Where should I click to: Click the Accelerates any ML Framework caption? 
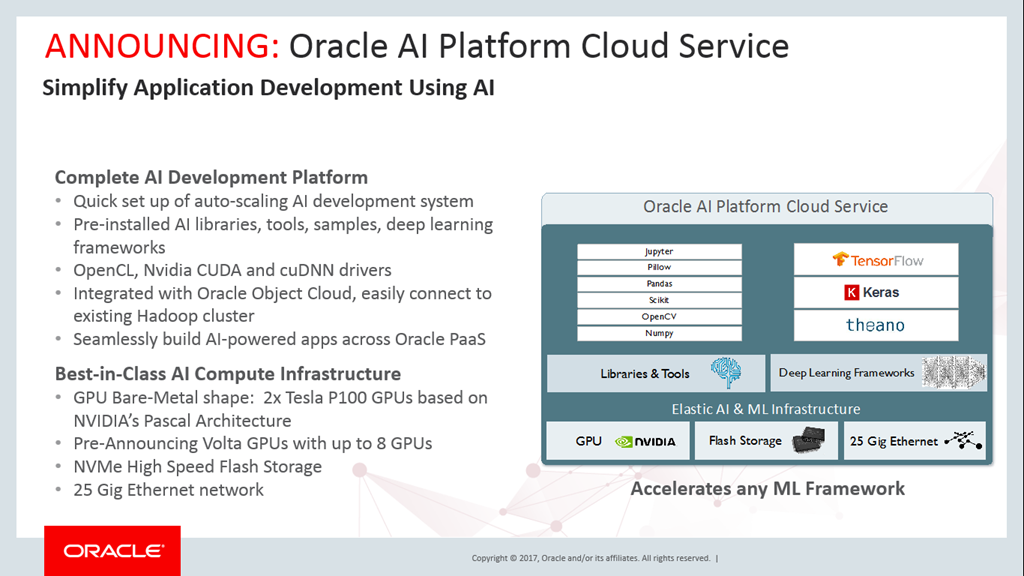(767, 489)
